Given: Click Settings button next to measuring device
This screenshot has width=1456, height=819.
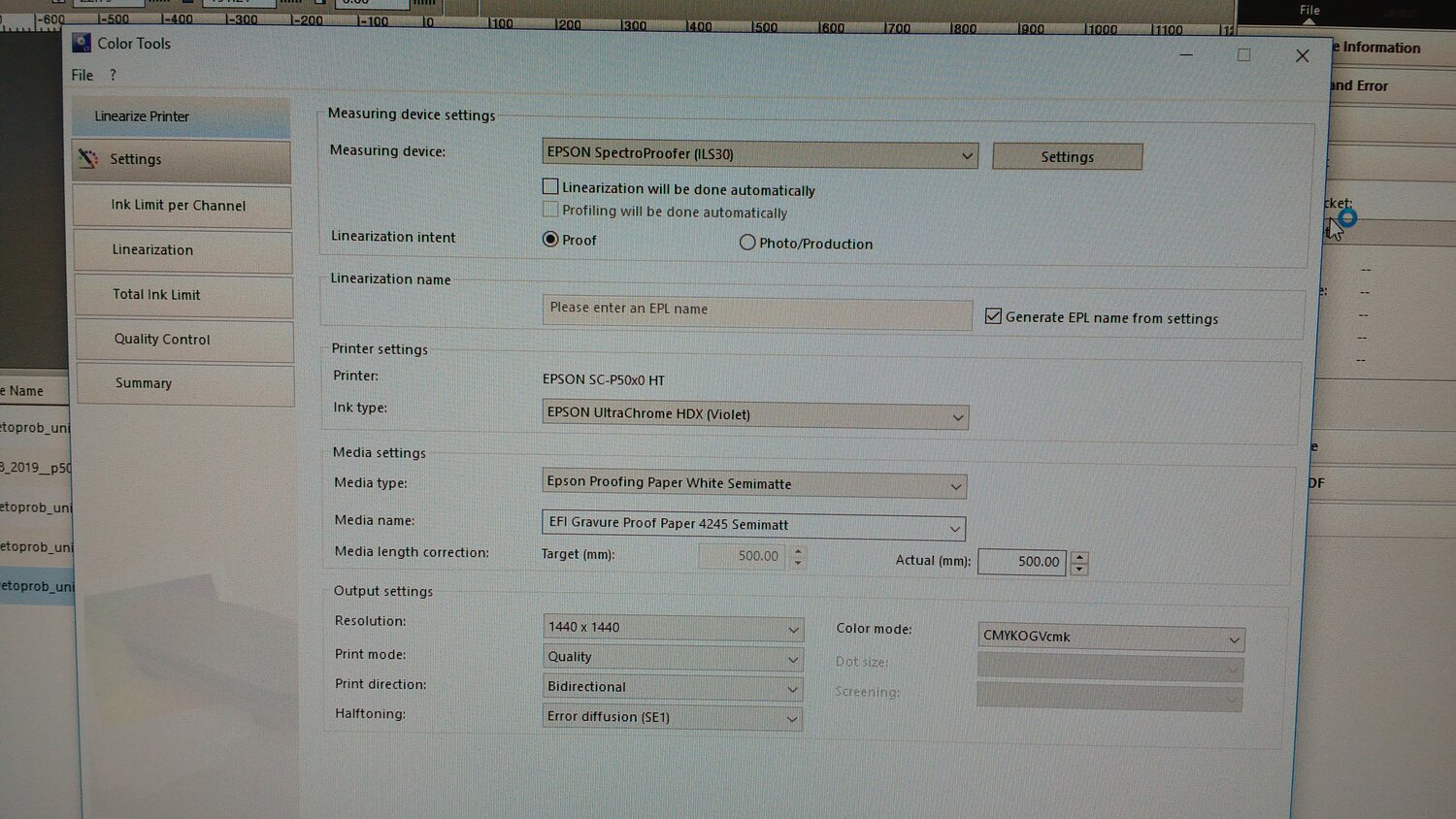Looking at the screenshot, I should pyautogui.click(x=1067, y=157).
